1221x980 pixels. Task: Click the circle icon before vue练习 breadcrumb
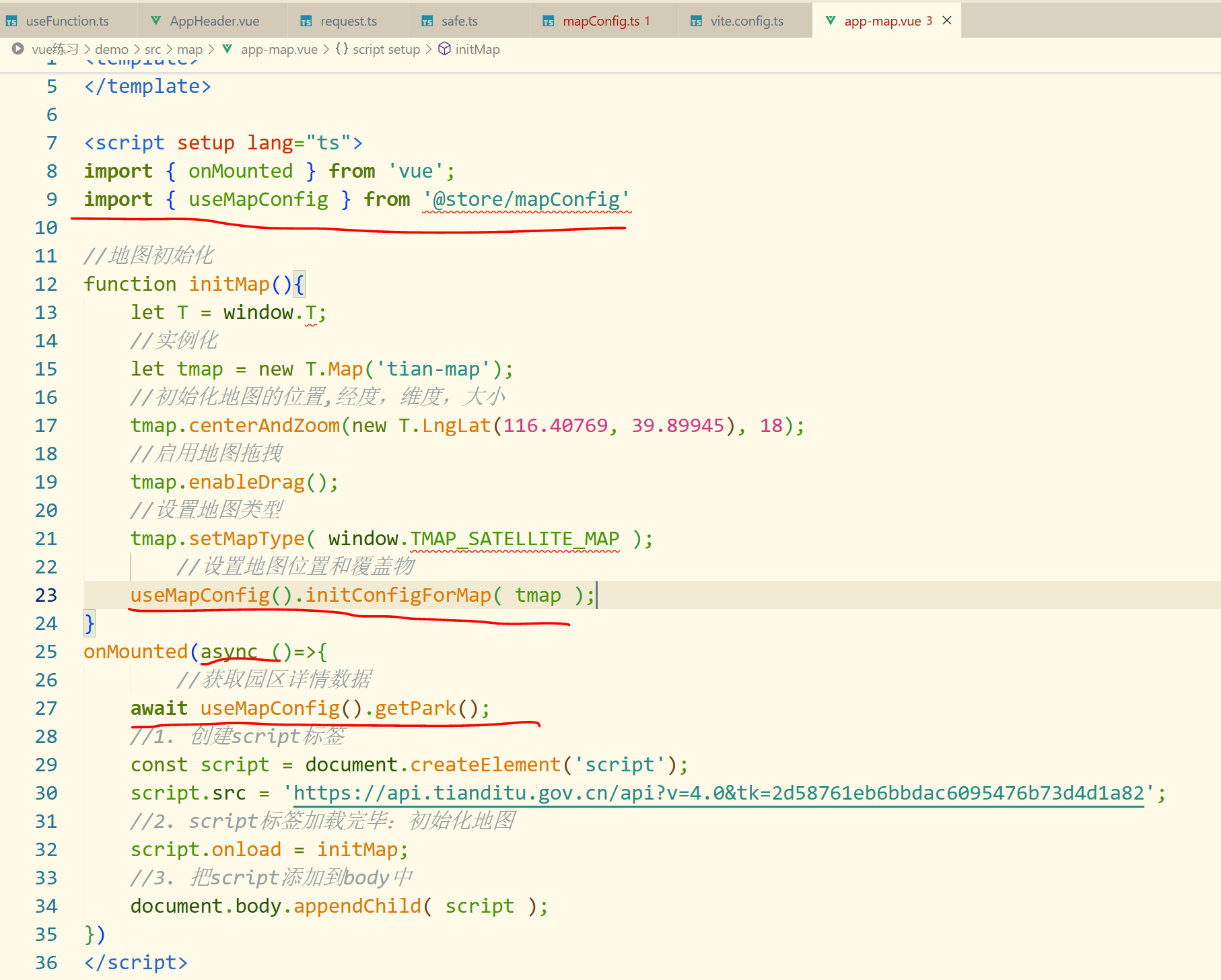(x=18, y=48)
